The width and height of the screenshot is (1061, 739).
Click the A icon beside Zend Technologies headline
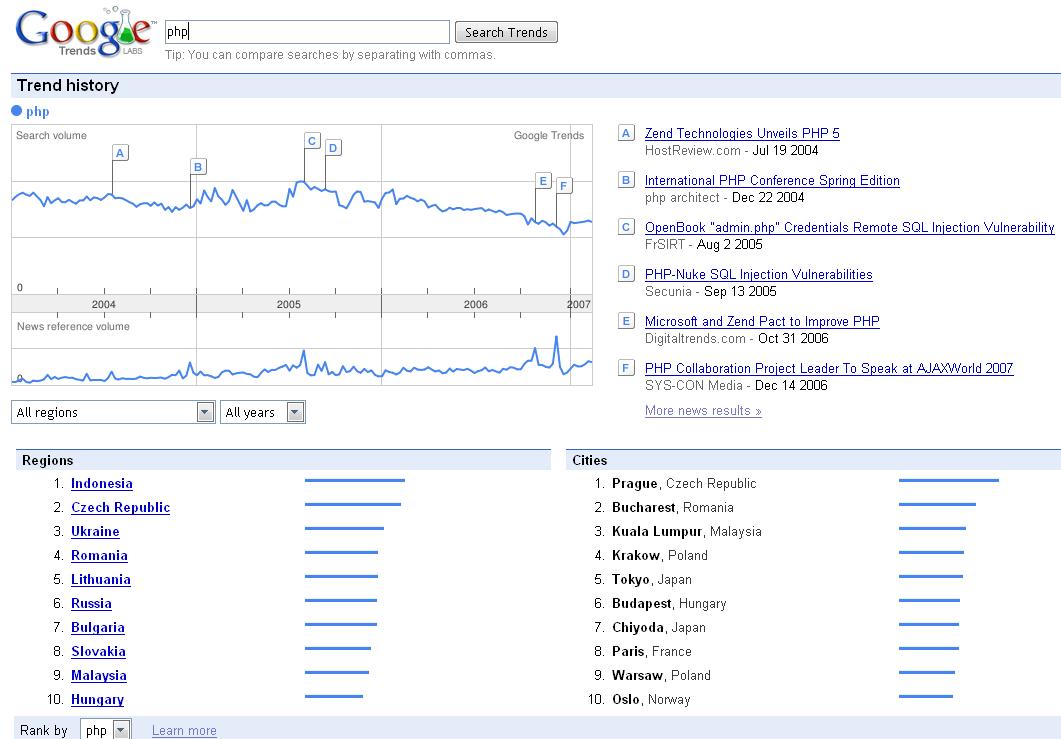626,133
